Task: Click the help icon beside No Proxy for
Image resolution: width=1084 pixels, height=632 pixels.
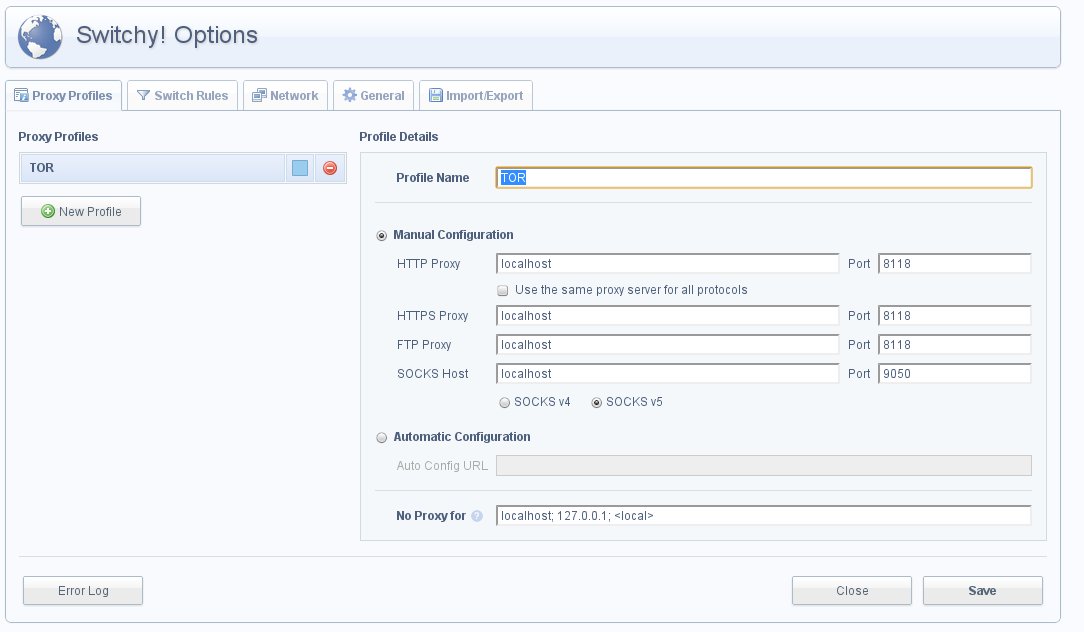Action: 477,516
